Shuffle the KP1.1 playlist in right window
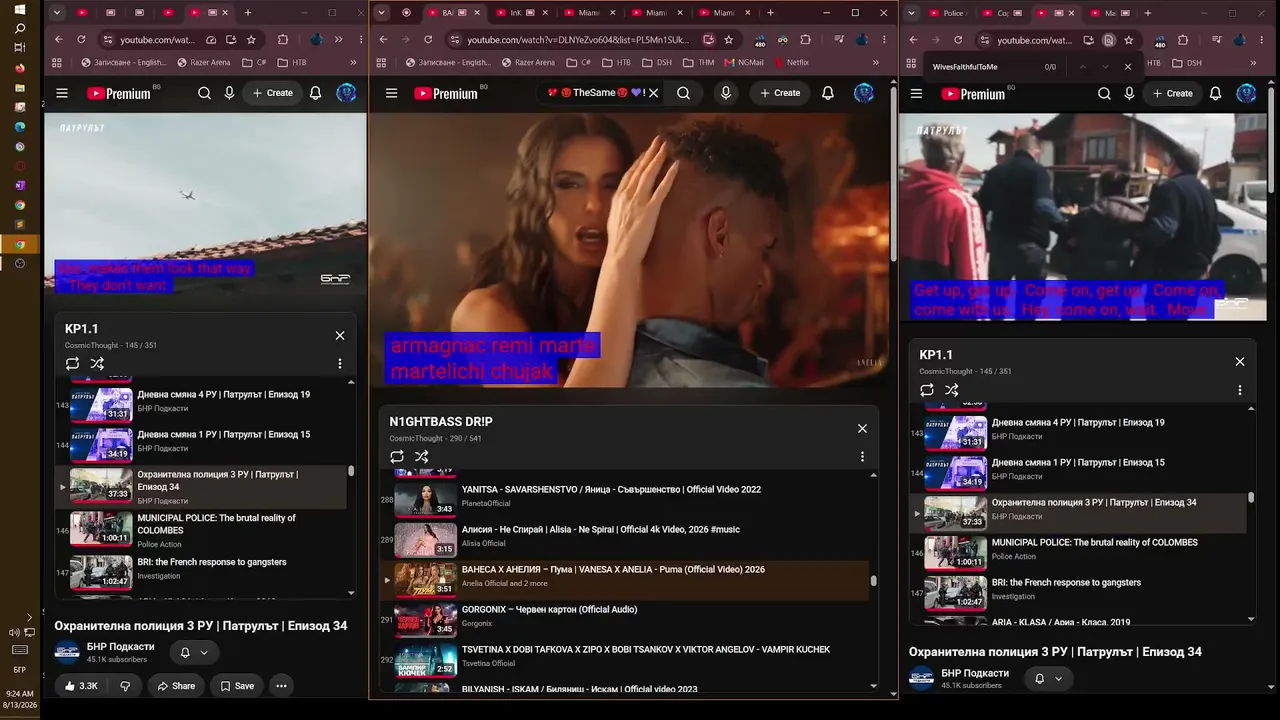1280x720 pixels. pyautogui.click(x=951, y=390)
